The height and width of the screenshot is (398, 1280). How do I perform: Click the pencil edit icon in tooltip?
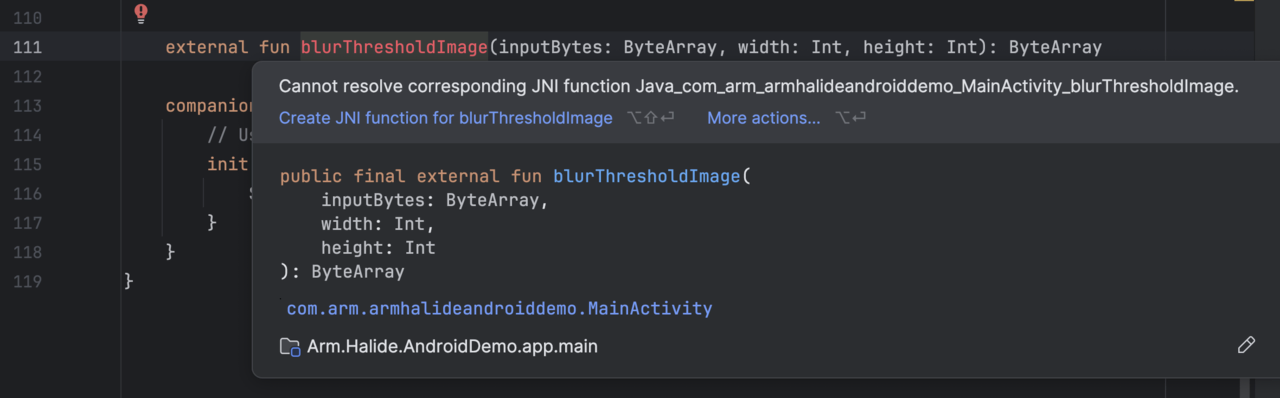click(x=1246, y=346)
